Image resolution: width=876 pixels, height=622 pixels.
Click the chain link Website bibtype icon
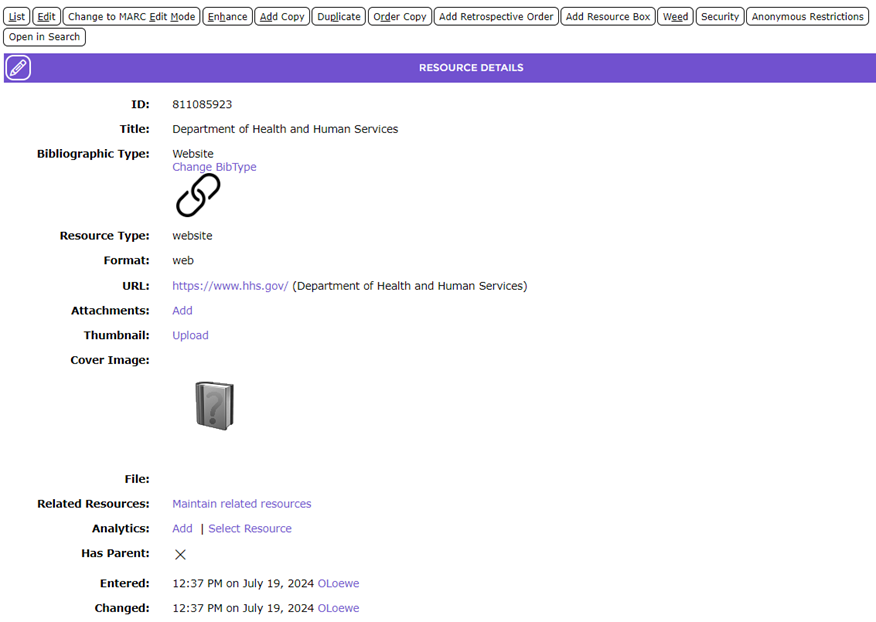(x=198, y=195)
